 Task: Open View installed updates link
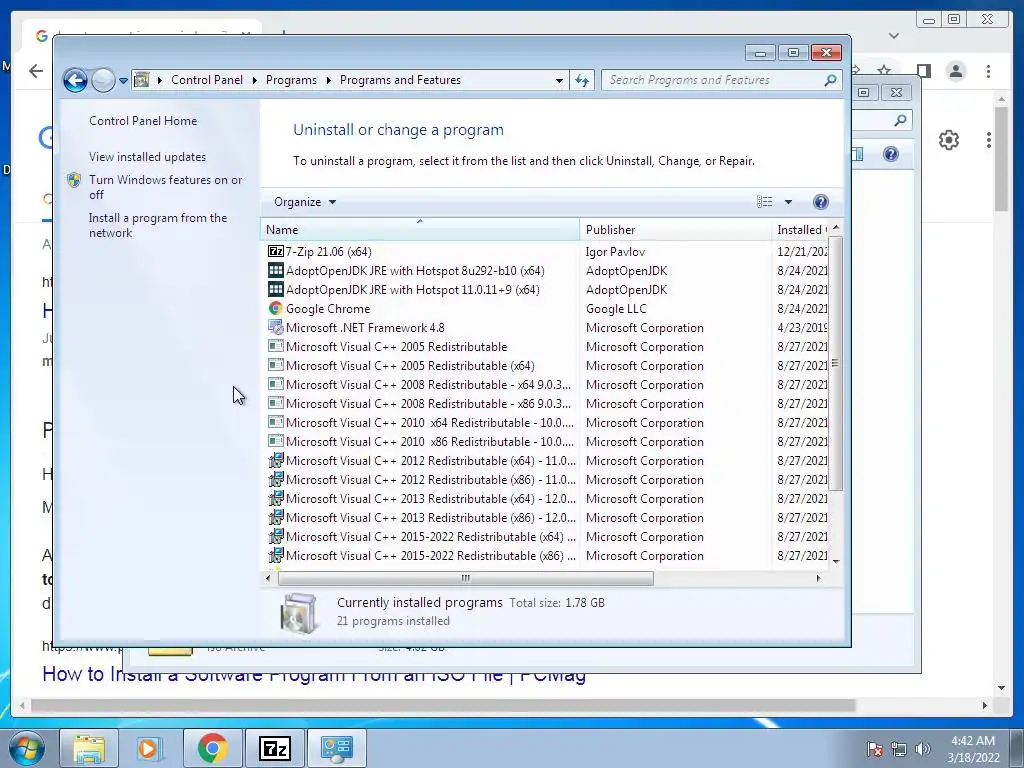[148, 157]
